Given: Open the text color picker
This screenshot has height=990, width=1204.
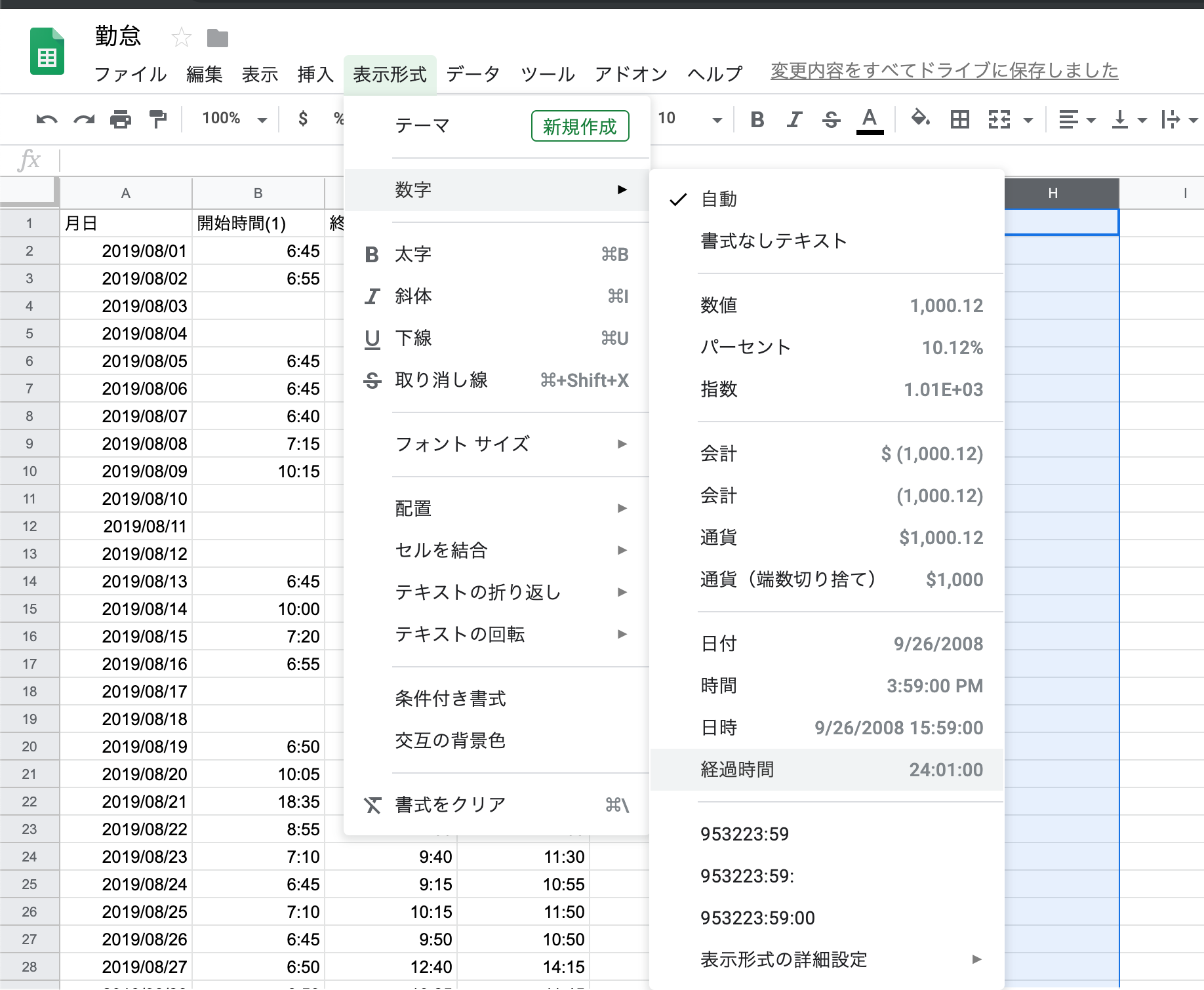Looking at the screenshot, I should coord(870,121).
